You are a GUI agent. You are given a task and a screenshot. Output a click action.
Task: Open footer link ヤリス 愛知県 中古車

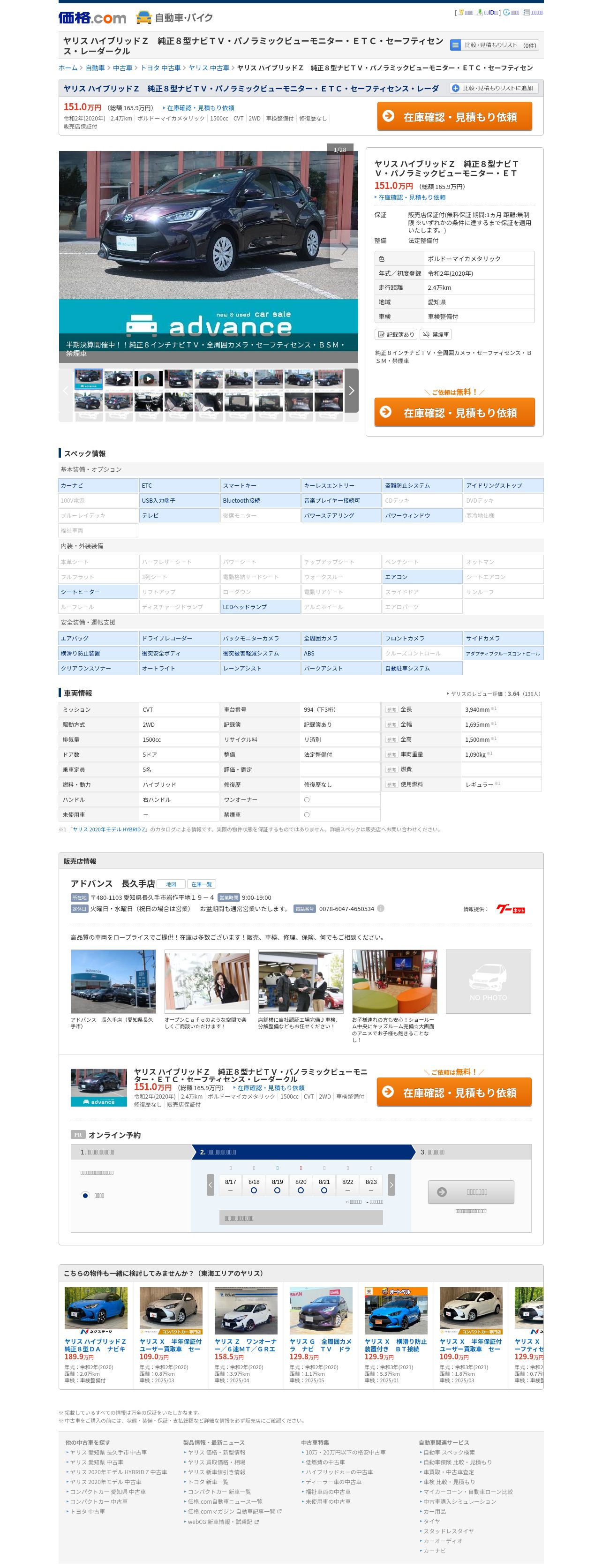96,1462
